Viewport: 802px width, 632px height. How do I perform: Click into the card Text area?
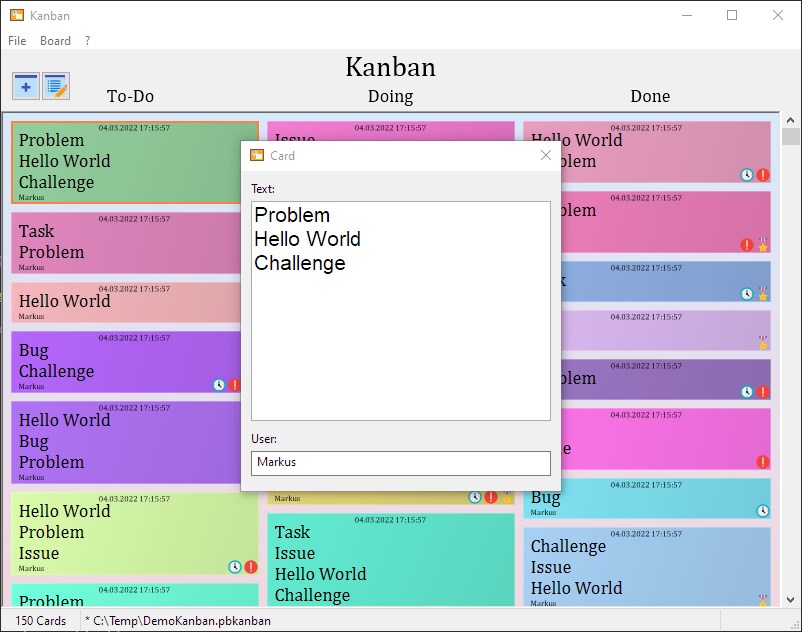point(401,311)
